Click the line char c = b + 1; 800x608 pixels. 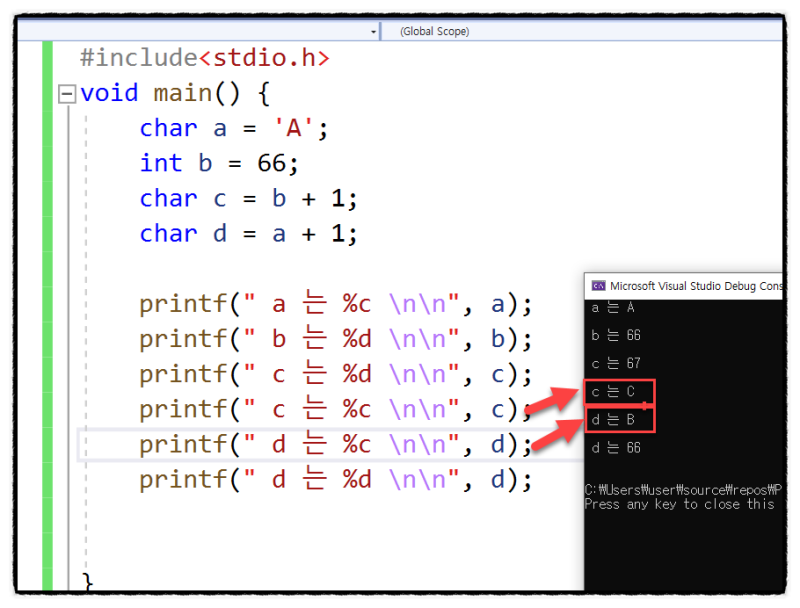[248, 198]
